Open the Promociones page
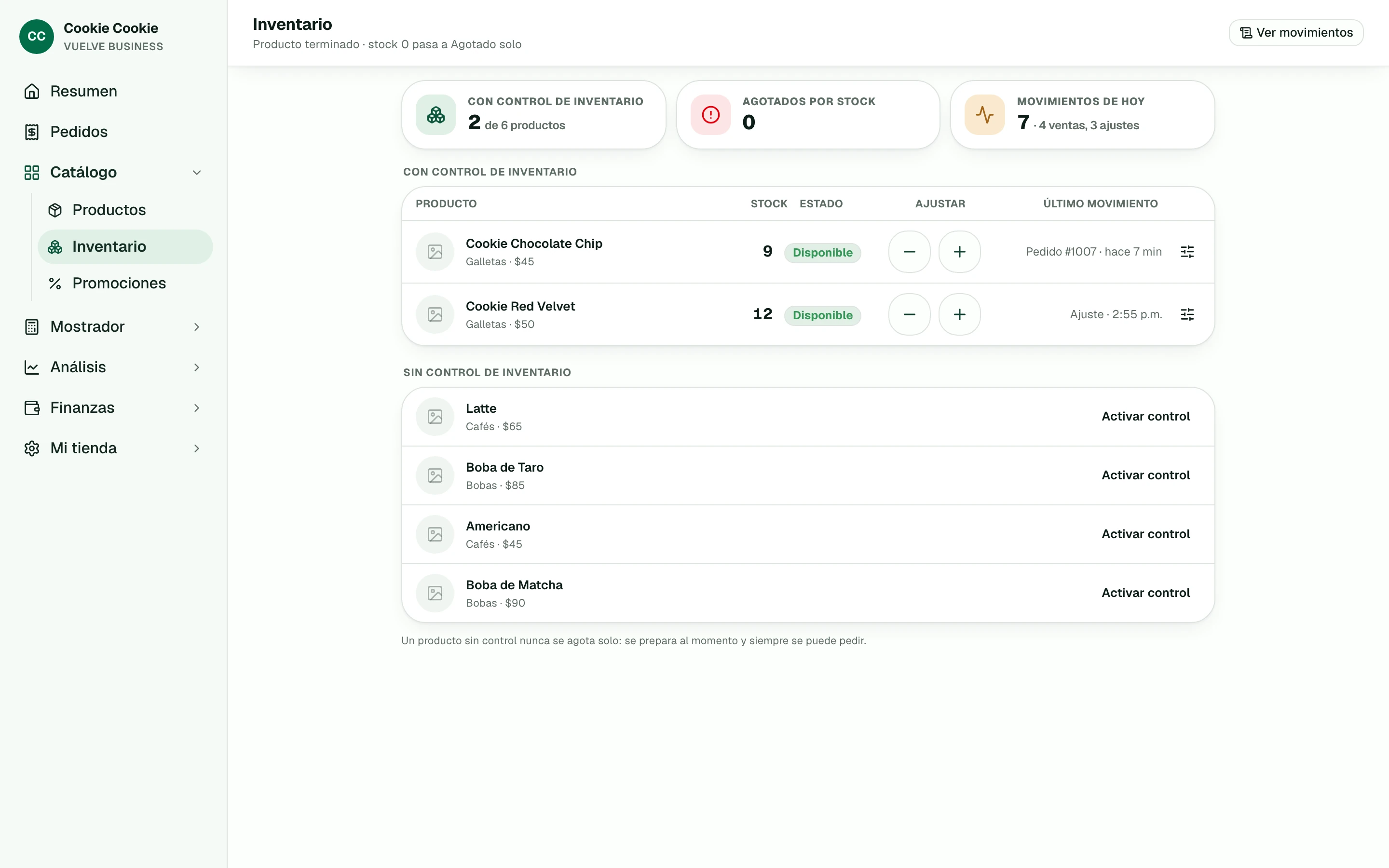 tap(125, 284)
